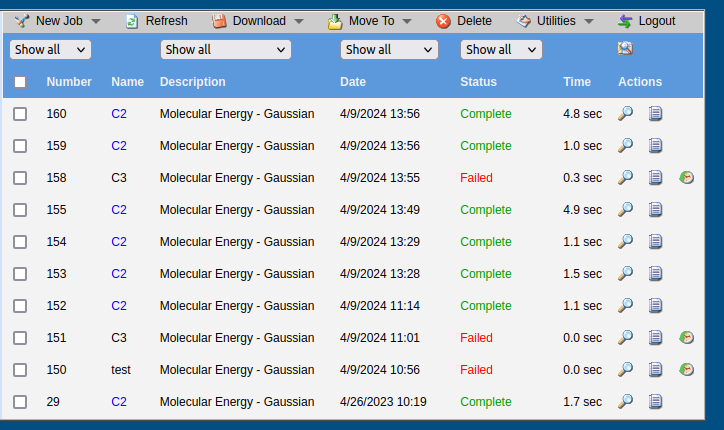Screen dimensions: 724x430
Task: View job 153 with magnifier icon
Action: [x=625, y=273]
